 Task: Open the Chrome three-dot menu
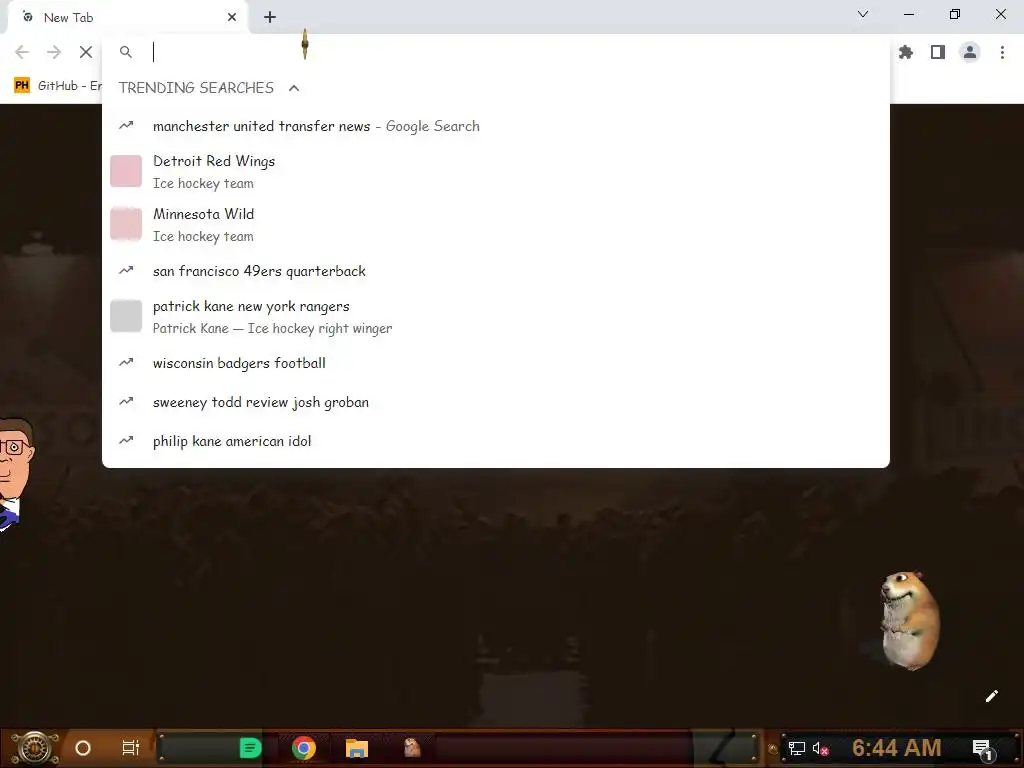[1002, 52]
